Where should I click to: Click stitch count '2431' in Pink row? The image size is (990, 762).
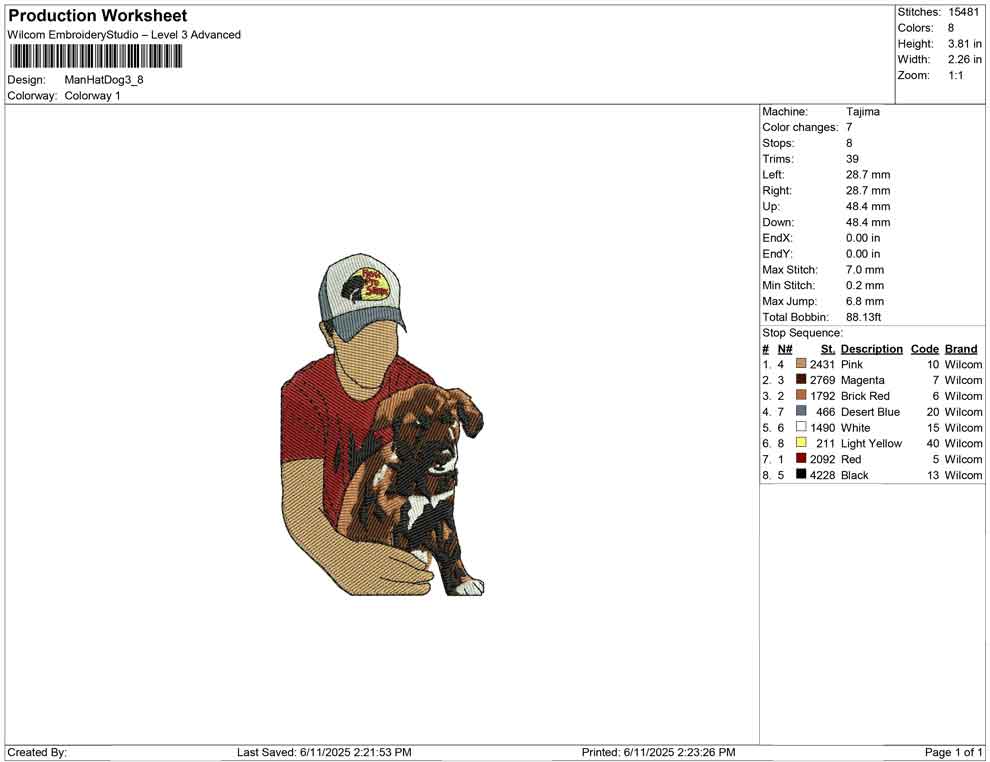823,364
